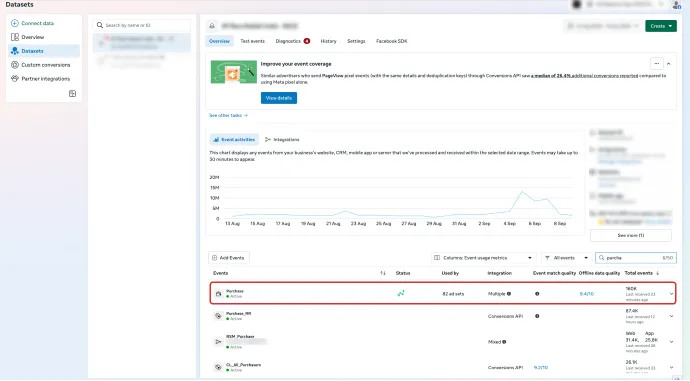Click the Connect data plus icon

point(15,23)
